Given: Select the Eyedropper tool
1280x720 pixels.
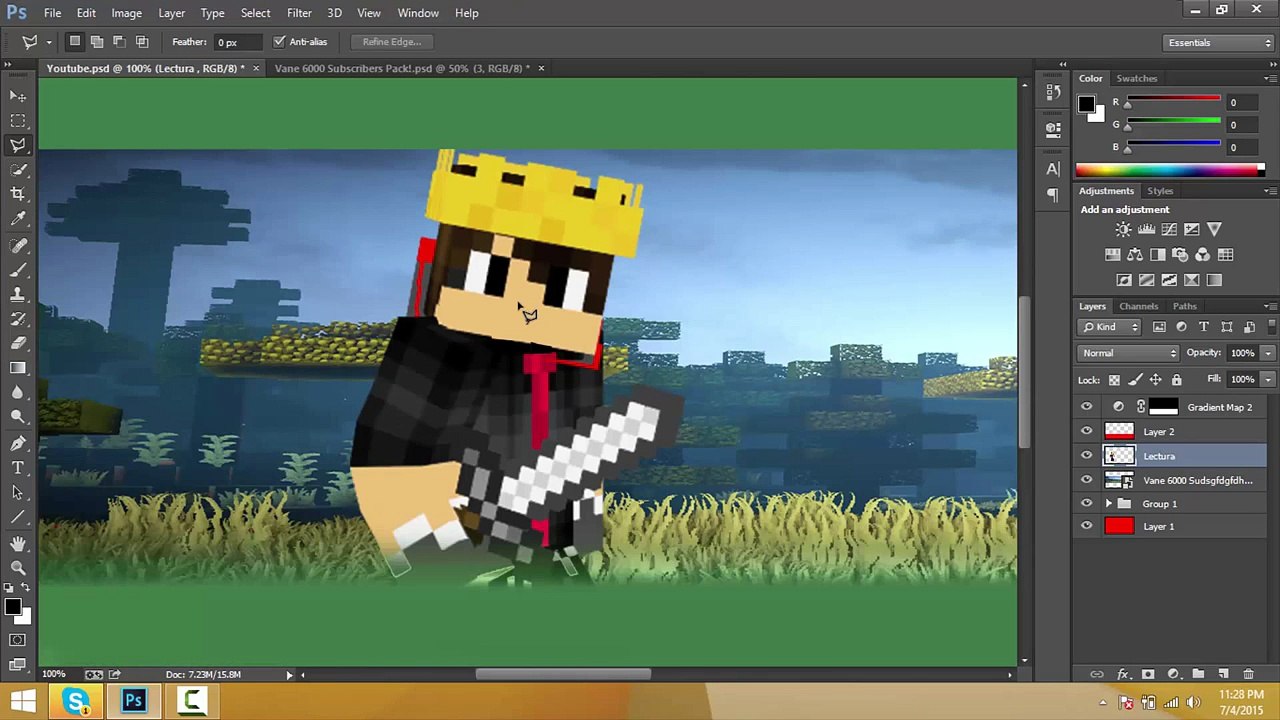Looking at the screenshot, I should (18, 219).
